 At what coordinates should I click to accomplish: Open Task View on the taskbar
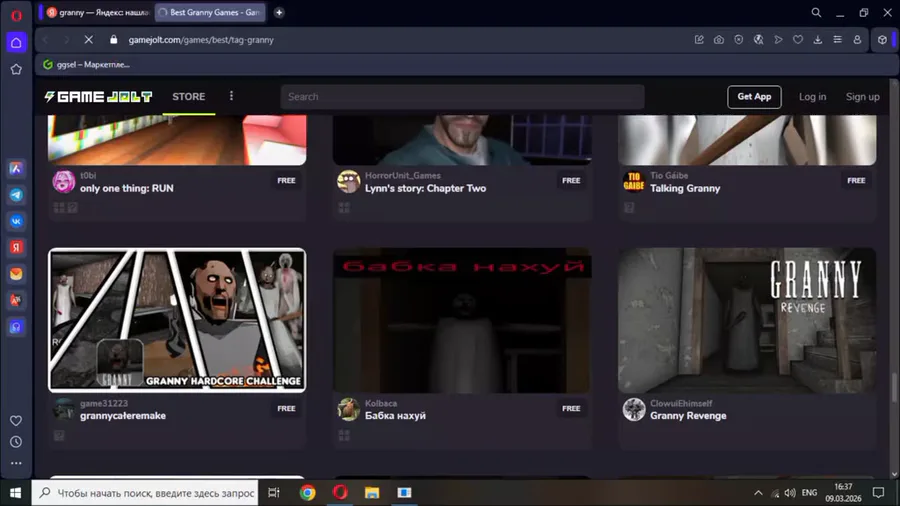274,493
